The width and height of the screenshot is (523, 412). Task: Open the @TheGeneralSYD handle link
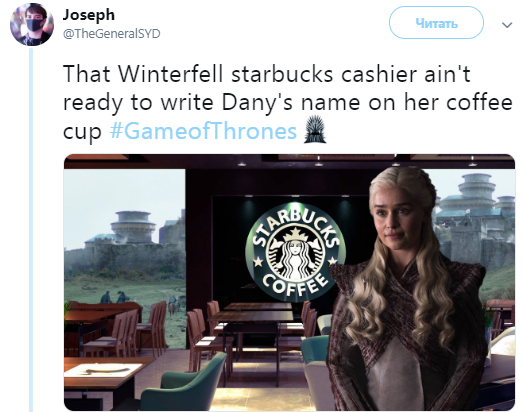[111, 34]
